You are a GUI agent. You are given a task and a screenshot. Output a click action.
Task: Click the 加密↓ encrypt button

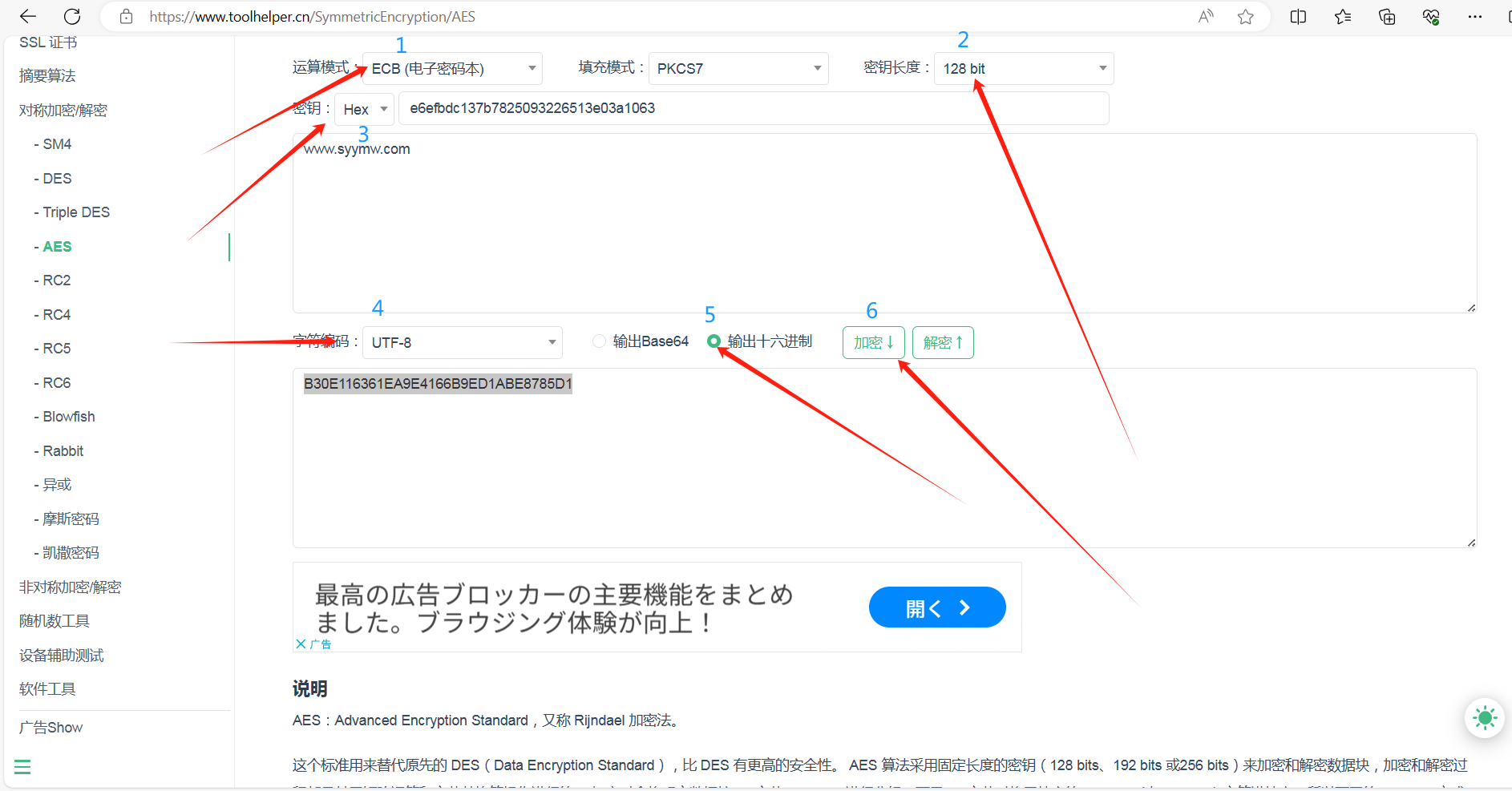(873, 342)
